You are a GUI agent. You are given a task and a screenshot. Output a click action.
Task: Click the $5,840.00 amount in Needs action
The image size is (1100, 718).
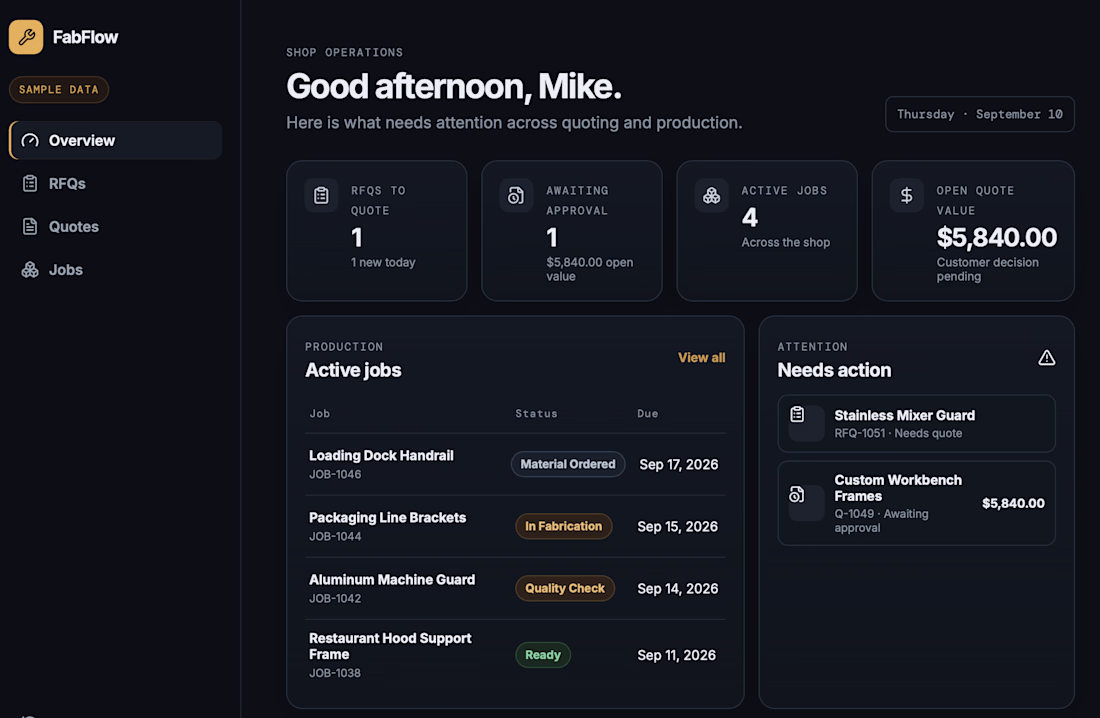1013,503
